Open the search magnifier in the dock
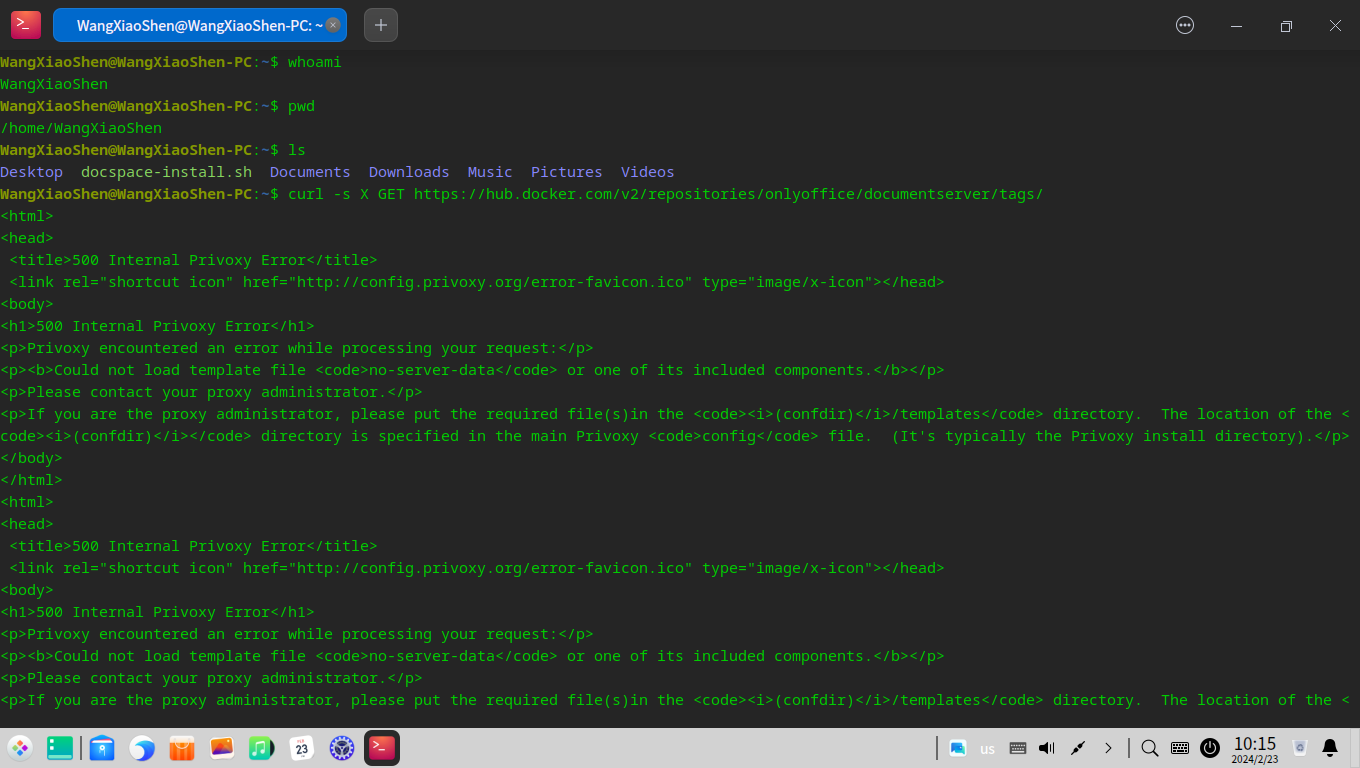 1150,748
